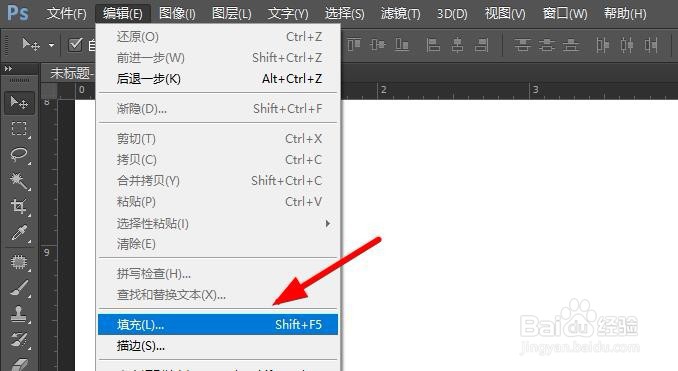Select the Move tool in toolbox
This screenshot has width=678, height=371.
19,102
